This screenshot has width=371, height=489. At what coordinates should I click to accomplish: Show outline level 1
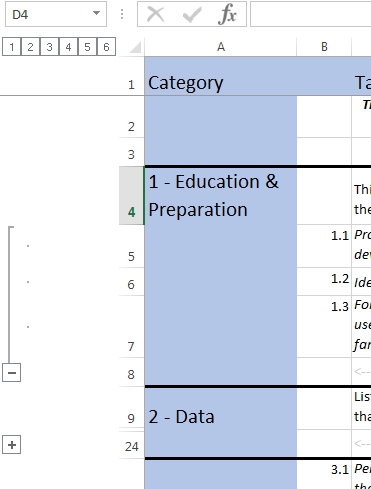click(12, 47)
